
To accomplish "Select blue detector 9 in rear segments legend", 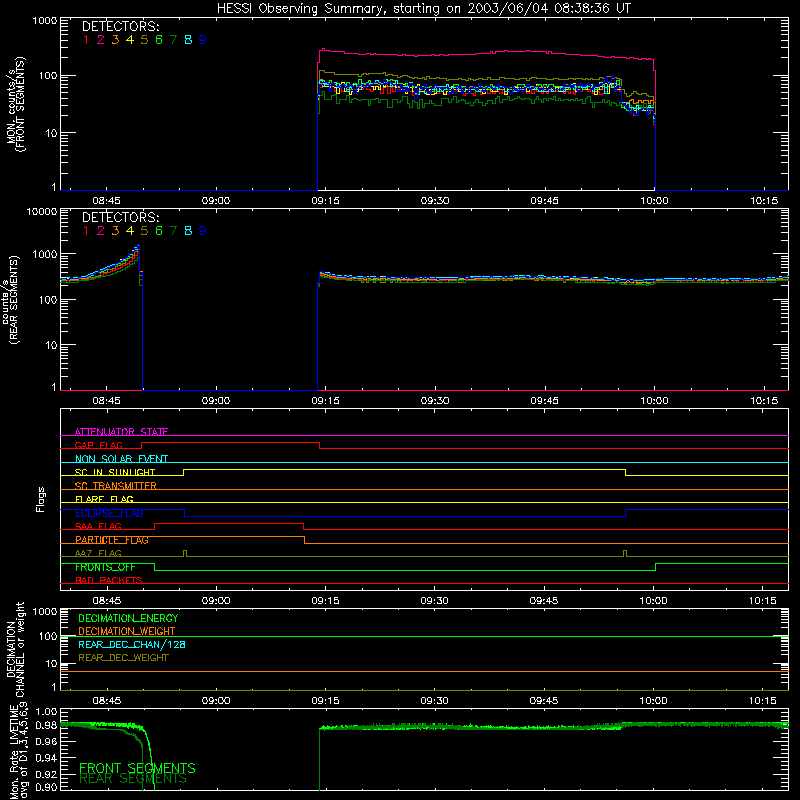I will pos(203,231).
